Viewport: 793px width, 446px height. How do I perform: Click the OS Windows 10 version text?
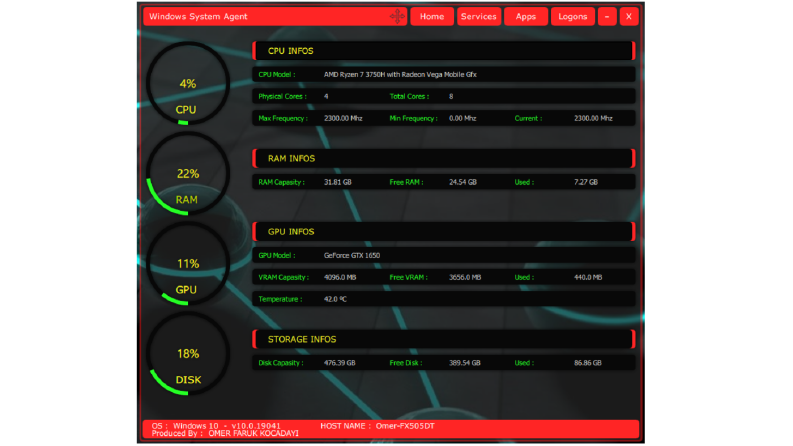tap(216, 426)
